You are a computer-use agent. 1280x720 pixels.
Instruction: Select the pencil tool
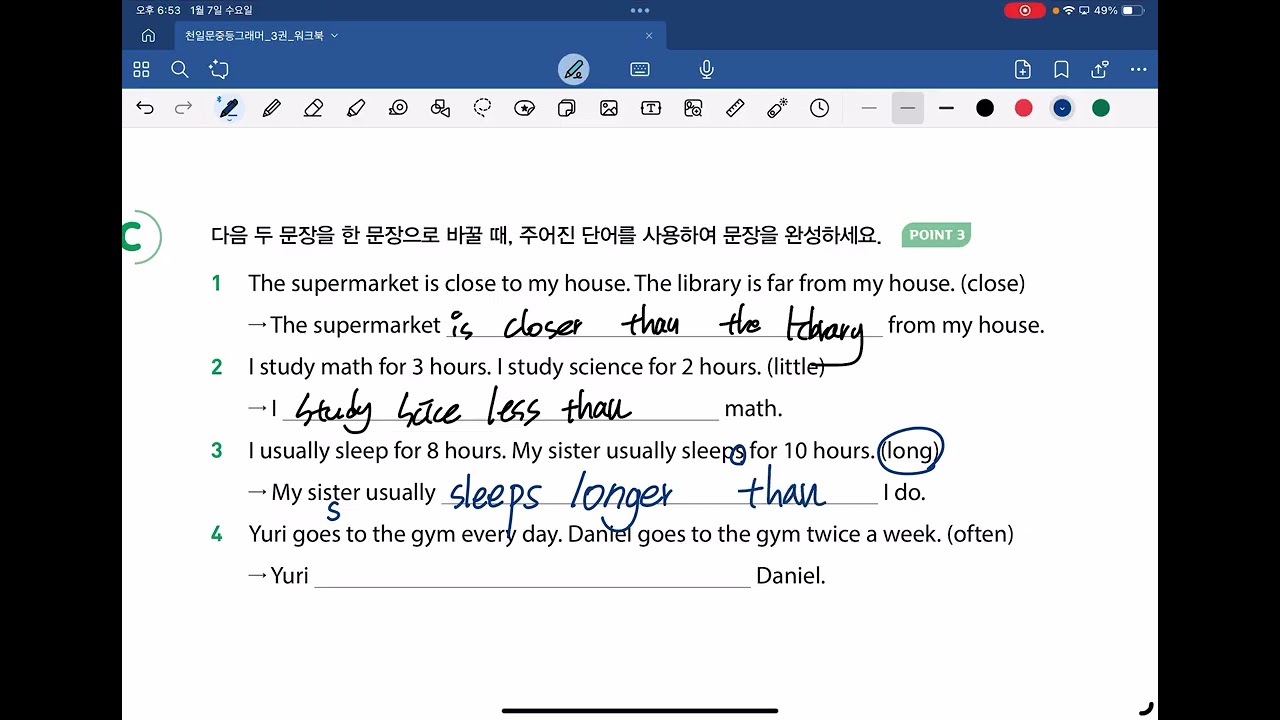coord(271,108)
